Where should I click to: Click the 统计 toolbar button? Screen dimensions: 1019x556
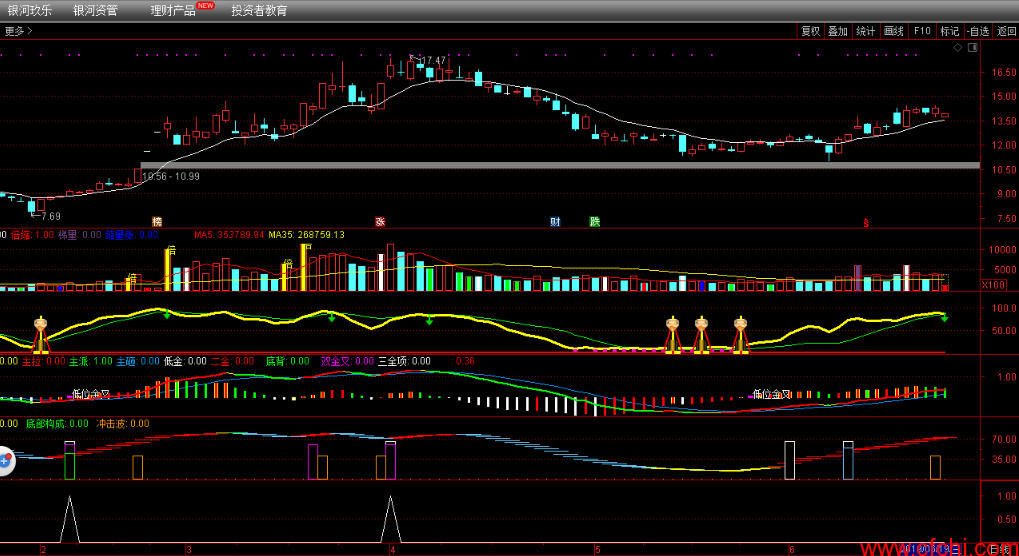point(866,31)
